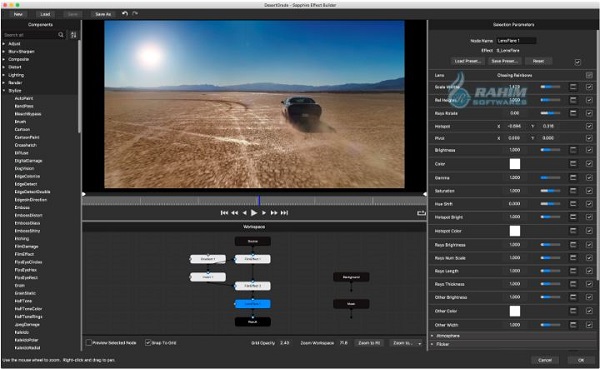Enable Preview Selected Node checkbox
The image size is (600, 369).
click(x=89, y=343)
